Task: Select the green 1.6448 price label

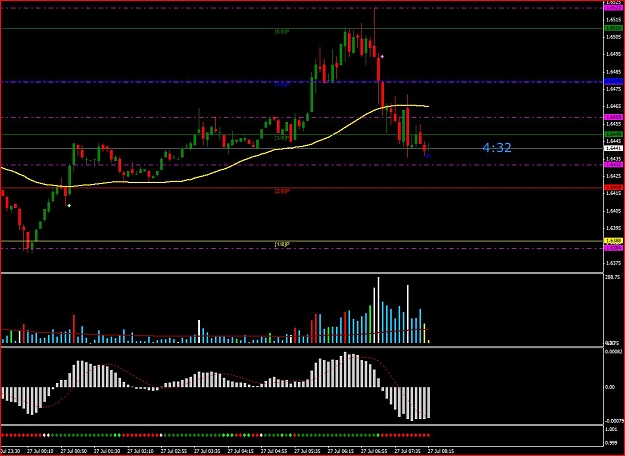Action: pyautogui.click(x=613, y=134)
